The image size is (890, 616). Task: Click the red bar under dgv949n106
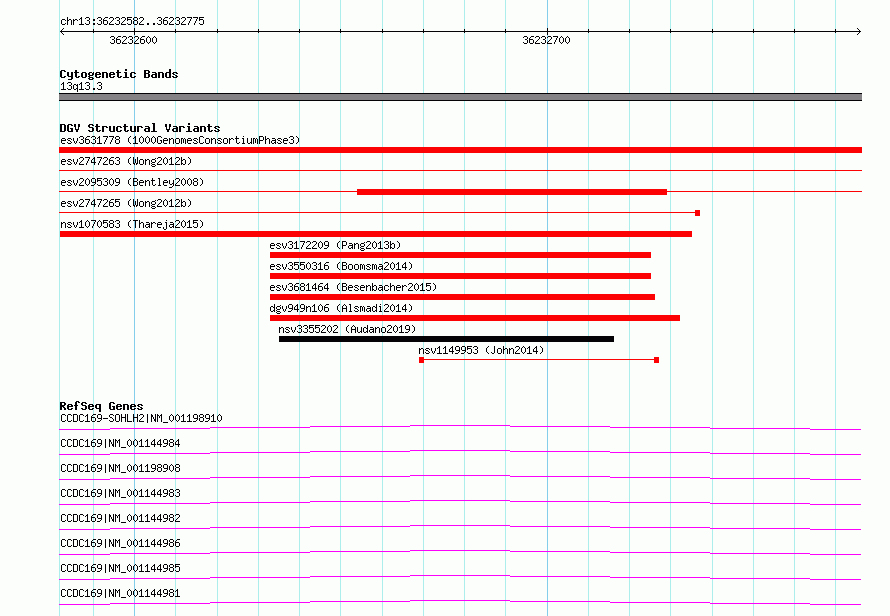[x=475, y=318]
